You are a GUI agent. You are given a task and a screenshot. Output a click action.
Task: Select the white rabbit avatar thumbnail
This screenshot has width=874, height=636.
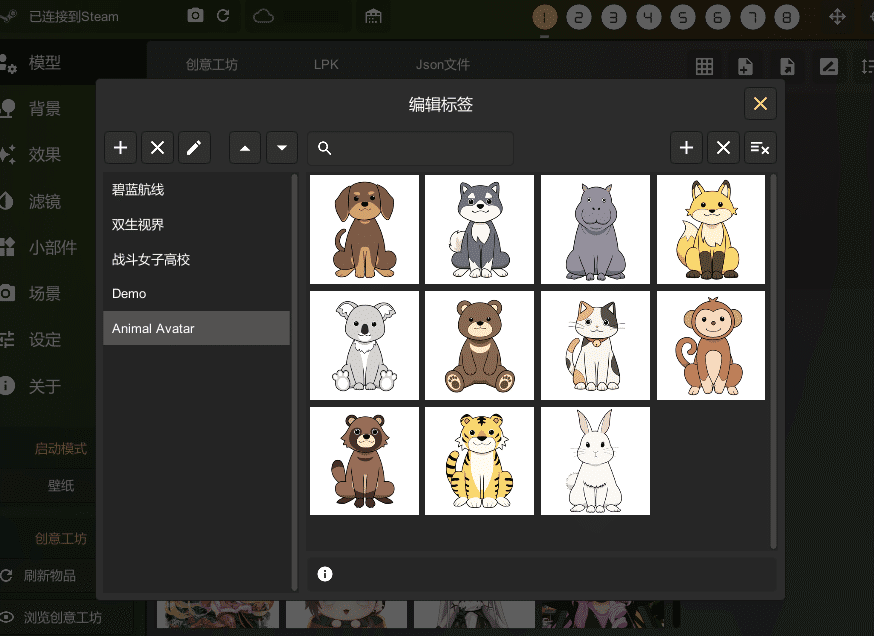click(595, 461)
